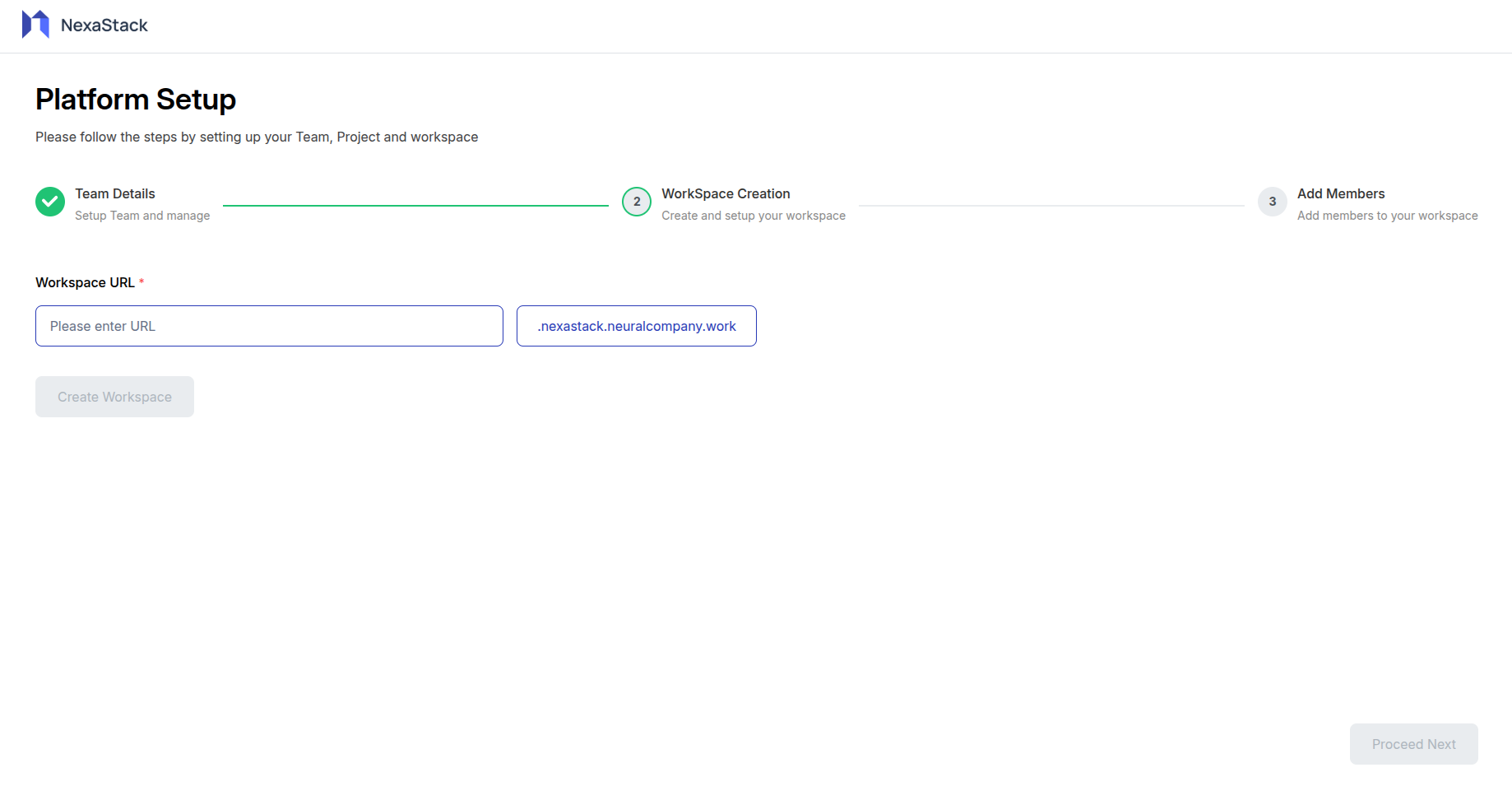The width and height of the screenshot is (1512, 786).
Task: Click the Setup Team and manage subtitle
Action: pos(141,215)
